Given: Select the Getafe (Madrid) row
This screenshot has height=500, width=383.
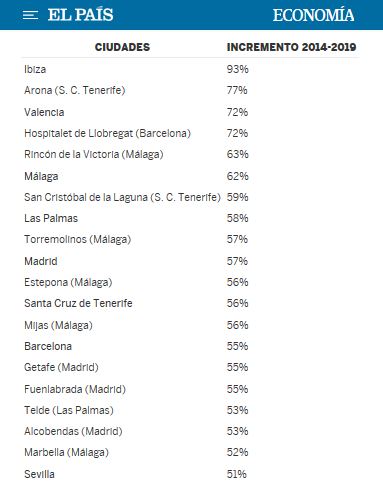Looking at the screenshot, I should tap(190, 367).
